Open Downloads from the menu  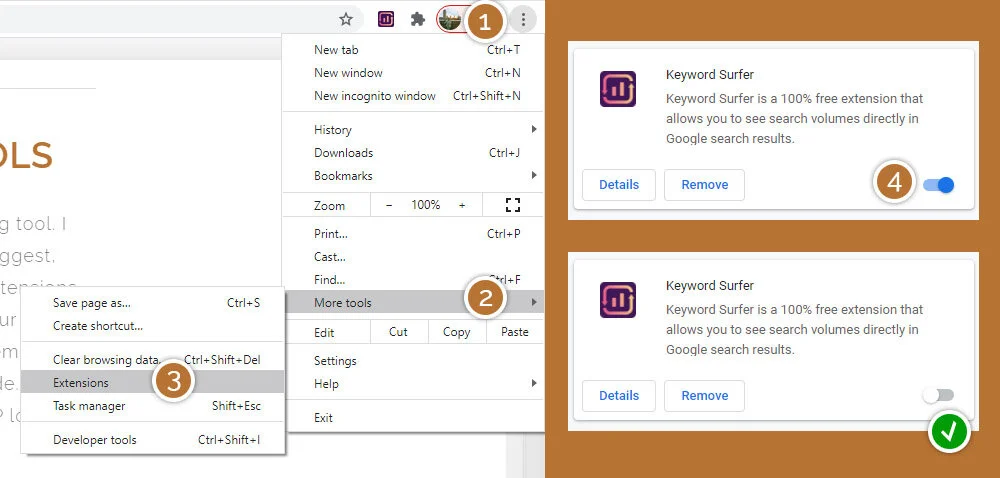(413, 153)
